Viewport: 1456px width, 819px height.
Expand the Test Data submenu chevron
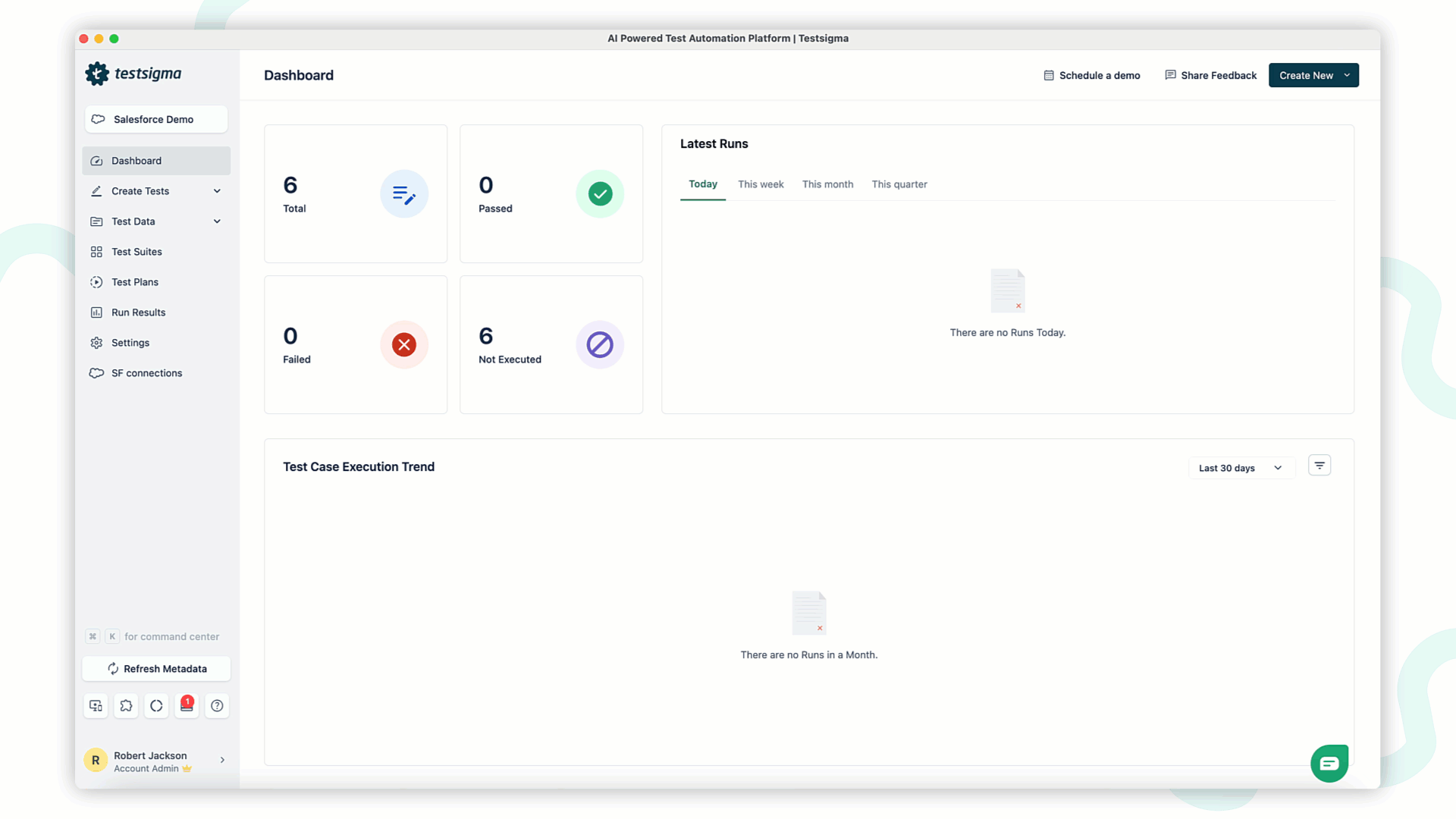[217, 221]
